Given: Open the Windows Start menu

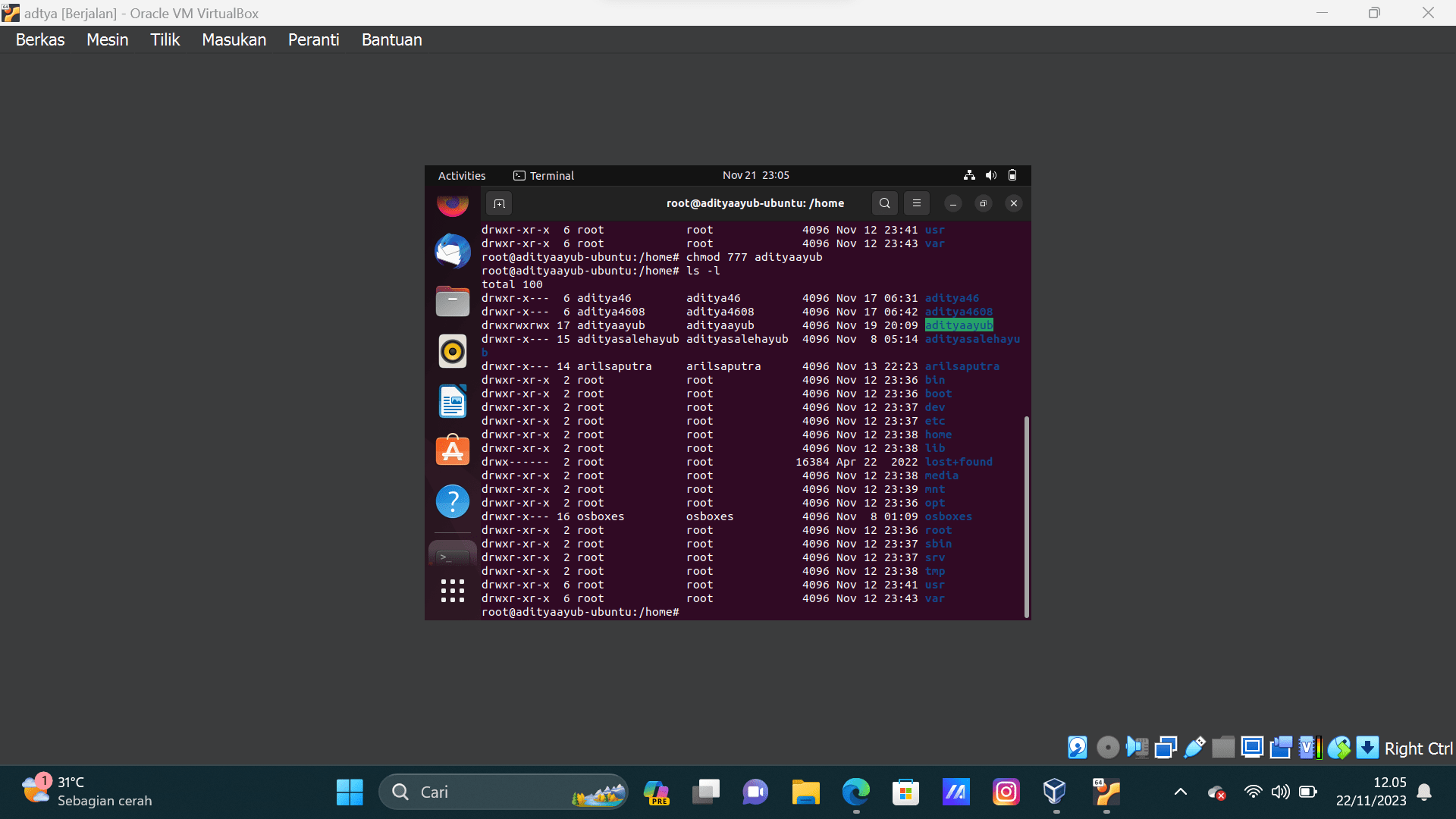Looking at the screenshot, I should coord(350,792).
